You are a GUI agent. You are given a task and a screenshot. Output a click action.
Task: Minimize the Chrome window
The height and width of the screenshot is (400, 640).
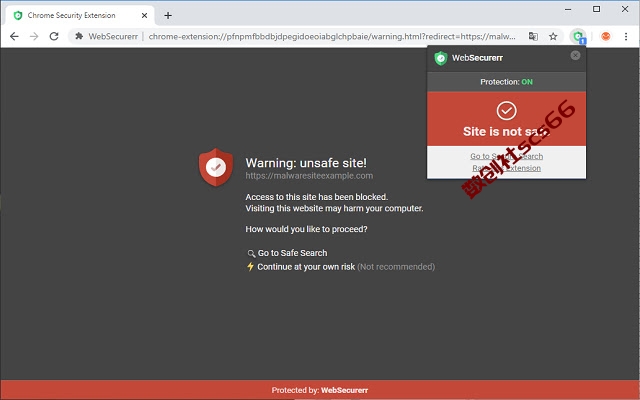568,9
